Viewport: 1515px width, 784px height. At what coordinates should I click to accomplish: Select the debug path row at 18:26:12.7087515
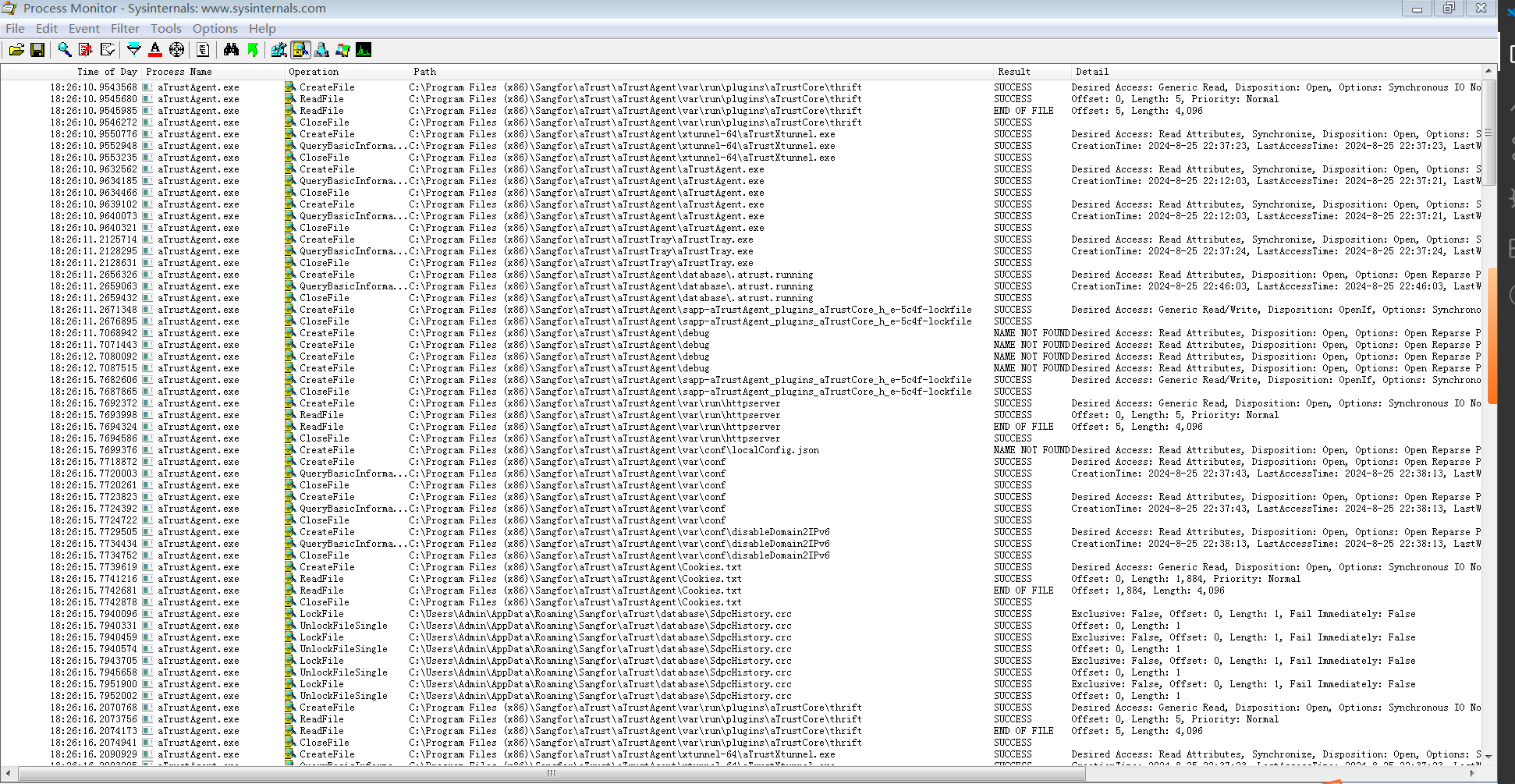pos(559,368)
